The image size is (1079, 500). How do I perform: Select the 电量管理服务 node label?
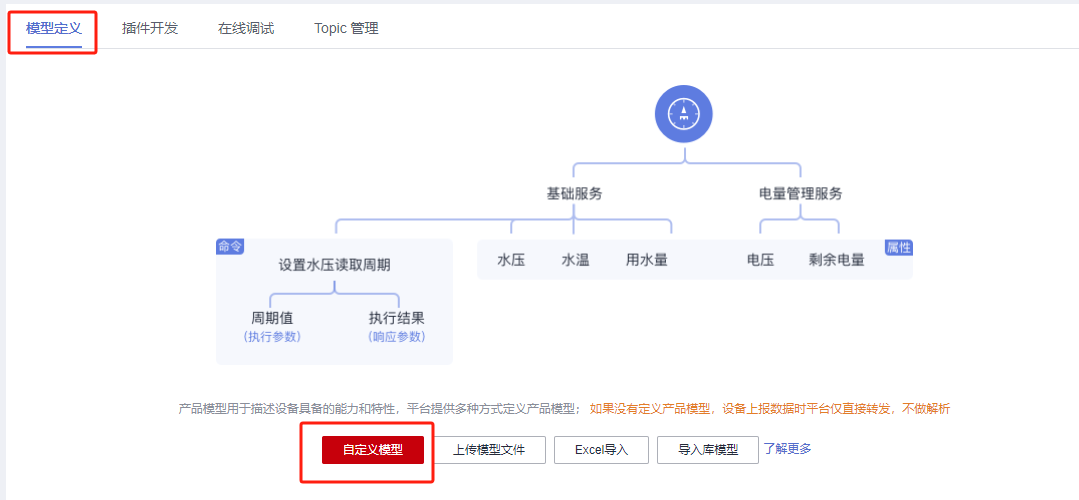[x=800, y=193]
